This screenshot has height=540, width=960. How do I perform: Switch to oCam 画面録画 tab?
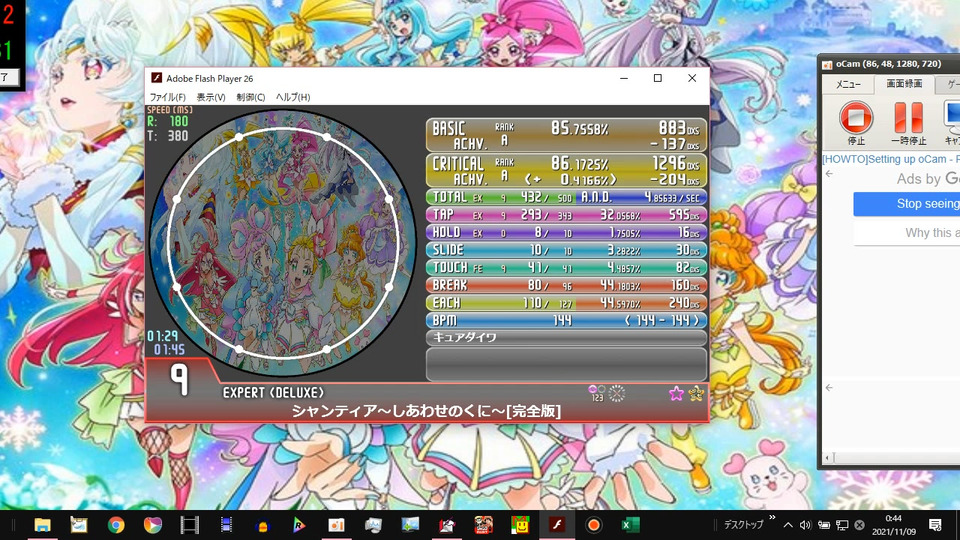coord(904,84)
